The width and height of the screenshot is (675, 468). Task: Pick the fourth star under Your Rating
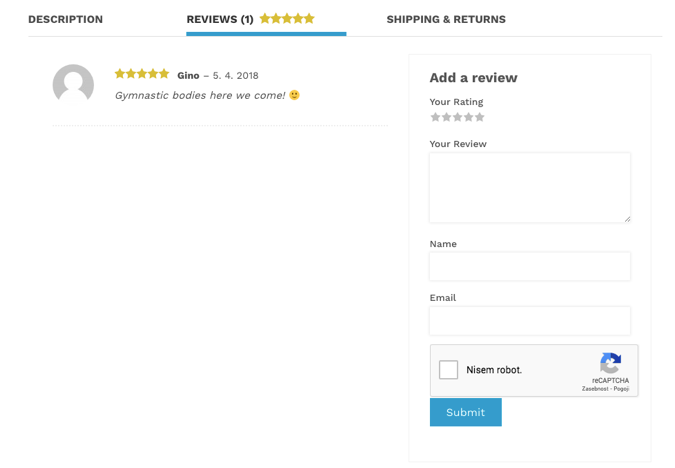469,117
